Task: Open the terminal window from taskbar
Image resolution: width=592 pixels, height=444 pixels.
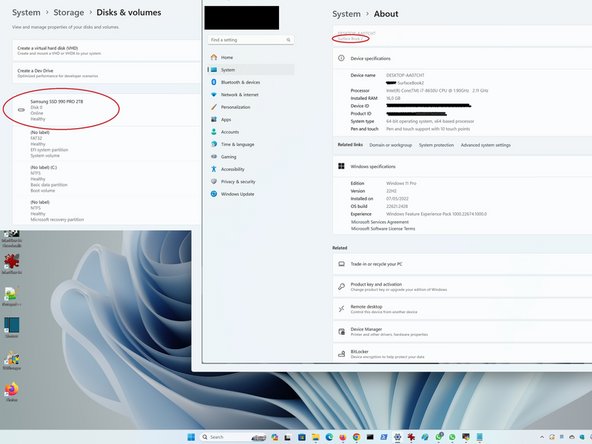Action: point(370,437)
